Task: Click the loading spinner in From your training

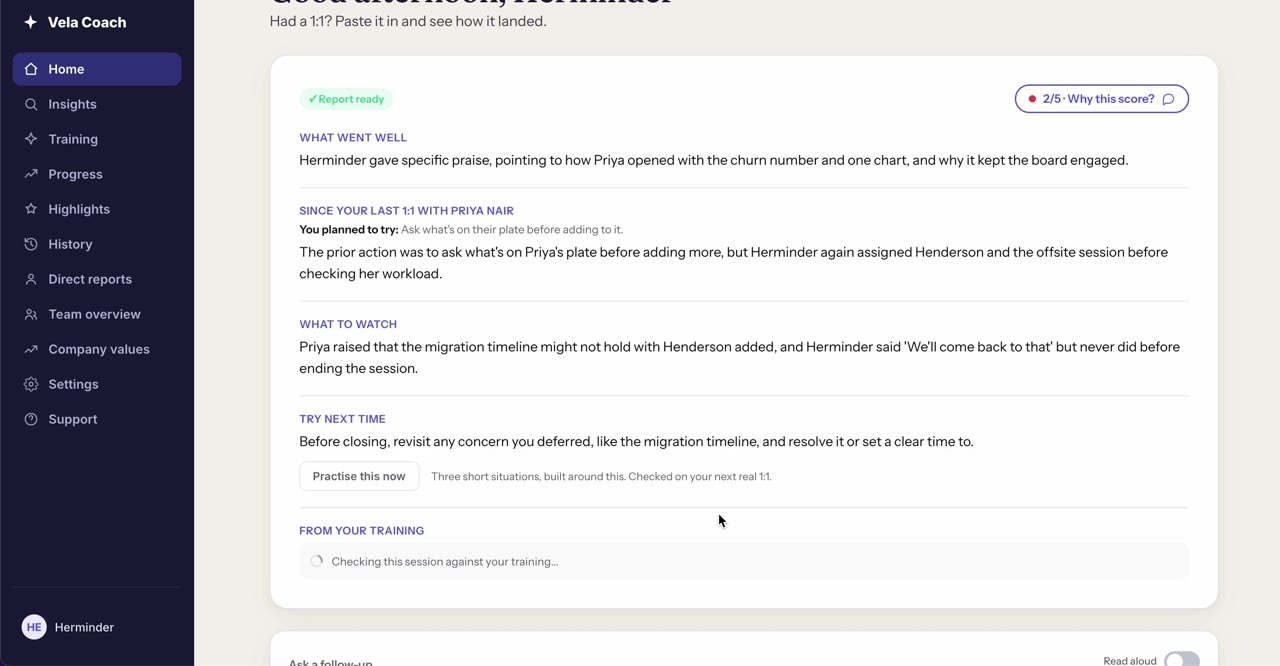Action: pyautogui.click(x=317, y=562)
